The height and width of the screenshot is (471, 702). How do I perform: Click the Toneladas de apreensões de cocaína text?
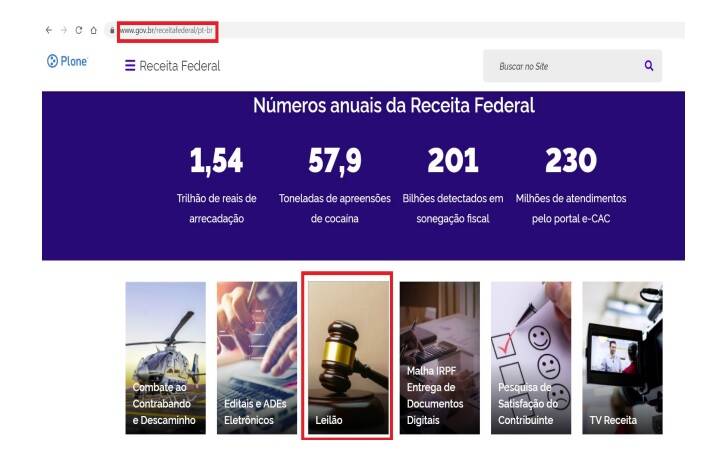(334, 209)
